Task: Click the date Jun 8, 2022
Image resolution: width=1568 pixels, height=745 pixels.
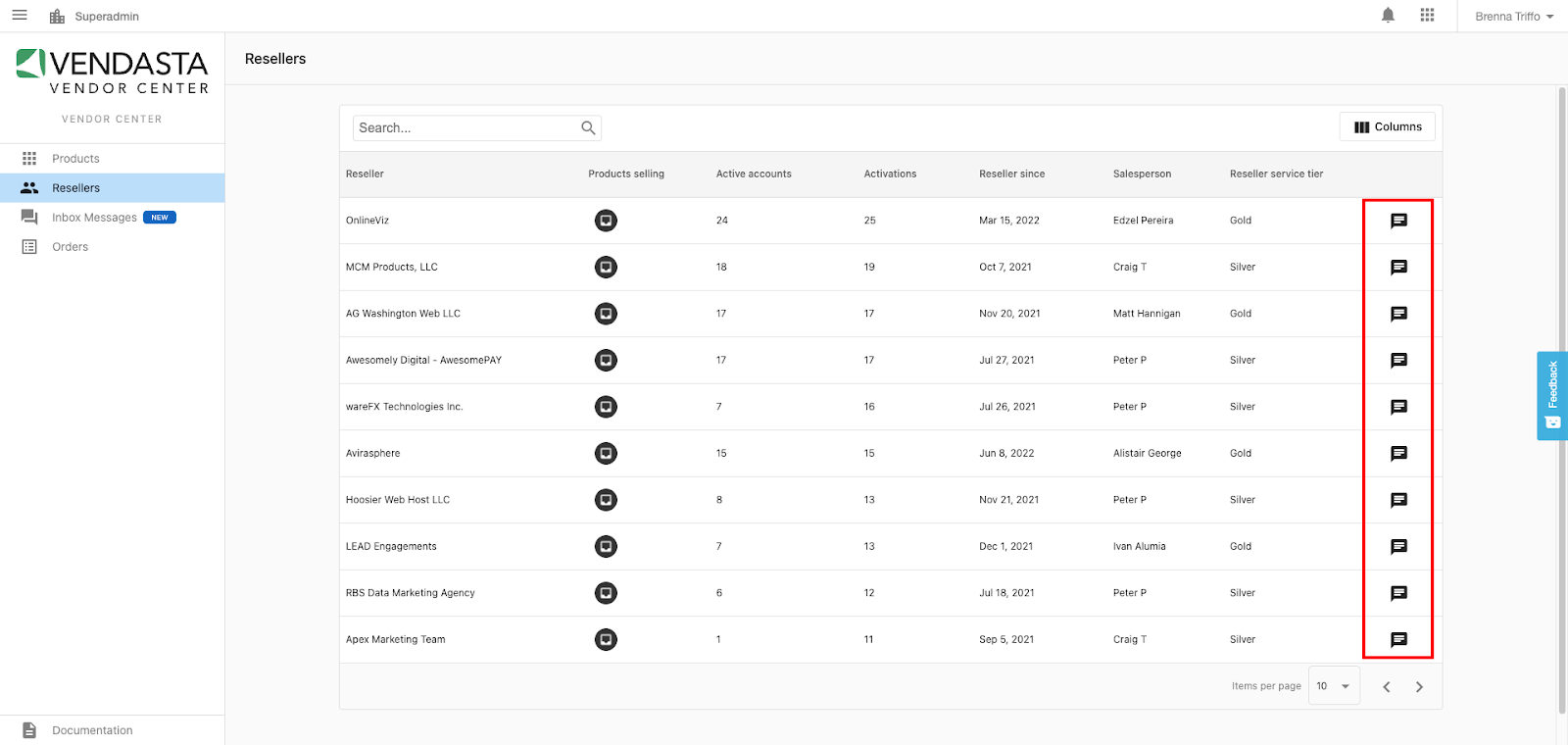Action: tap(1006, 453)
